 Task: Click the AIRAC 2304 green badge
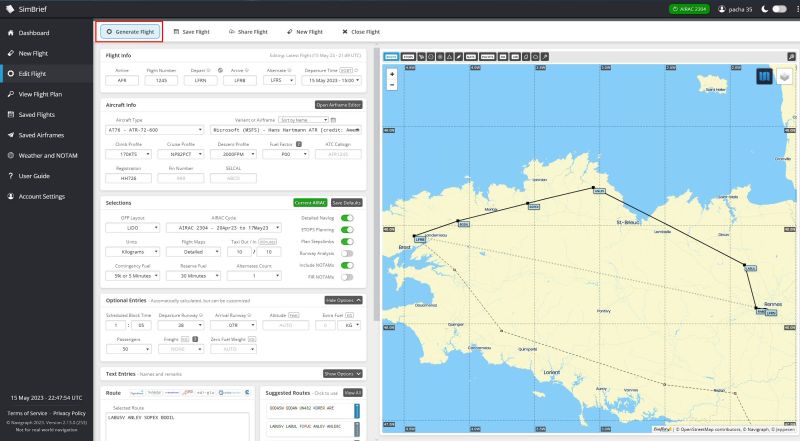[x=689, y=9]
